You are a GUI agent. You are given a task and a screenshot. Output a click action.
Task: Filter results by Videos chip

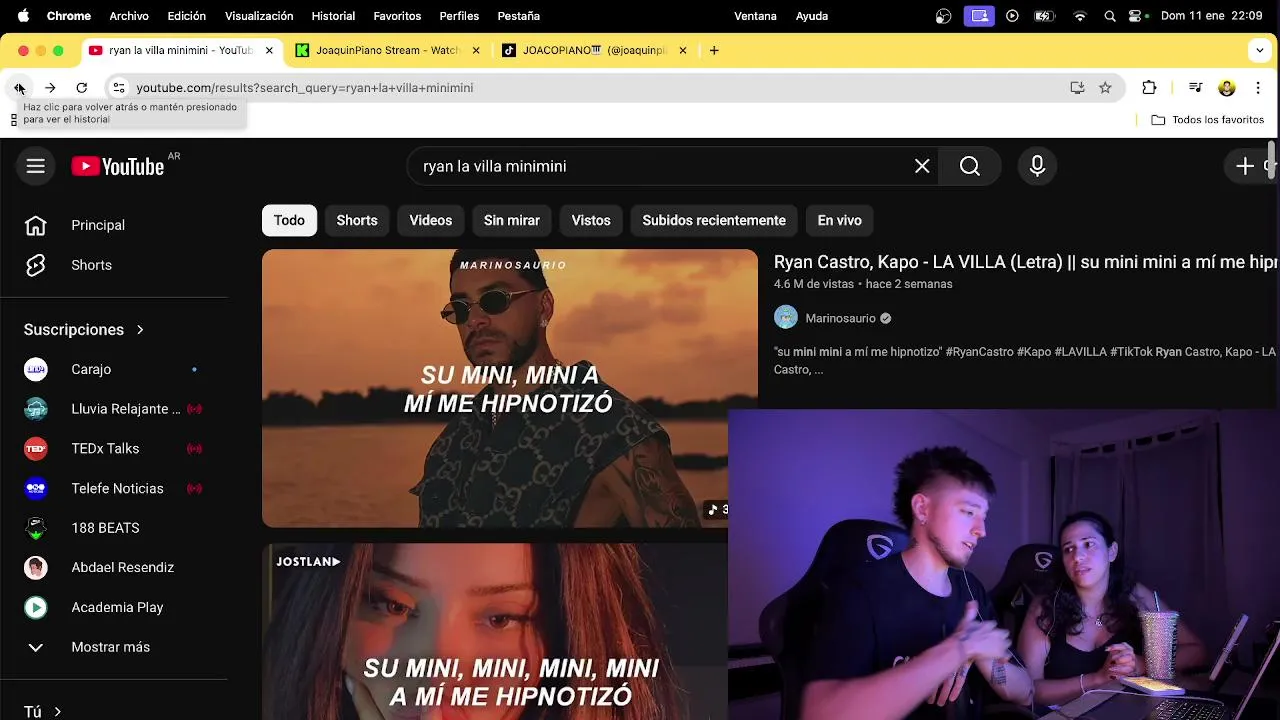[x=431, y=220]
